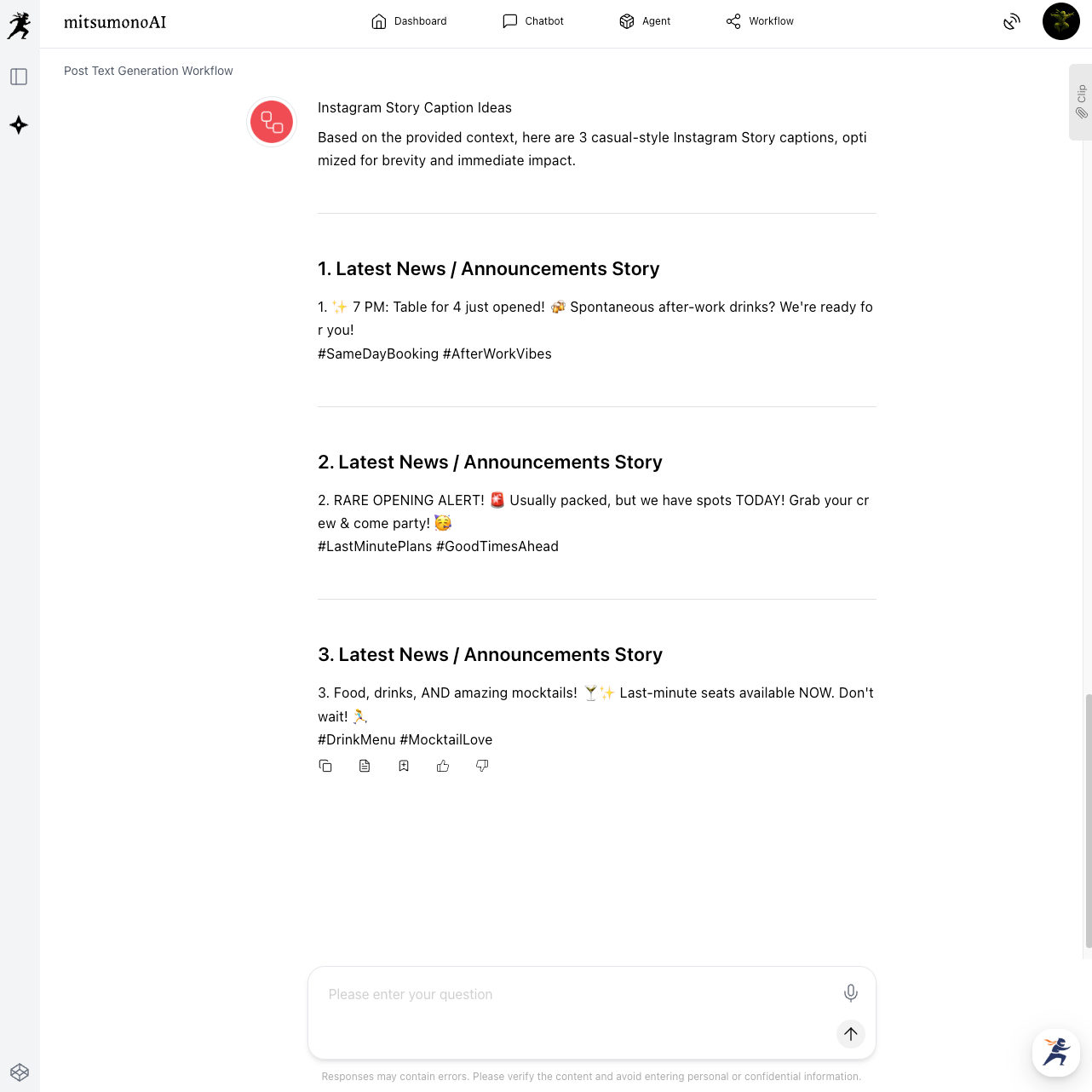The width and height of the screenshot is (1092, 1092).
Task: Click the notification broadcast icon in header
Action: 1011,22
